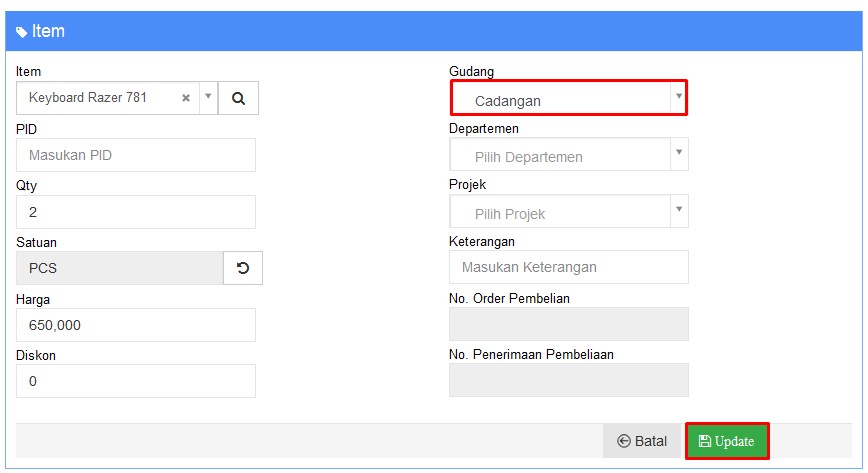Click the Diskon input field
The width and height of the screenshot is (868, 473).
coord(136,381)
